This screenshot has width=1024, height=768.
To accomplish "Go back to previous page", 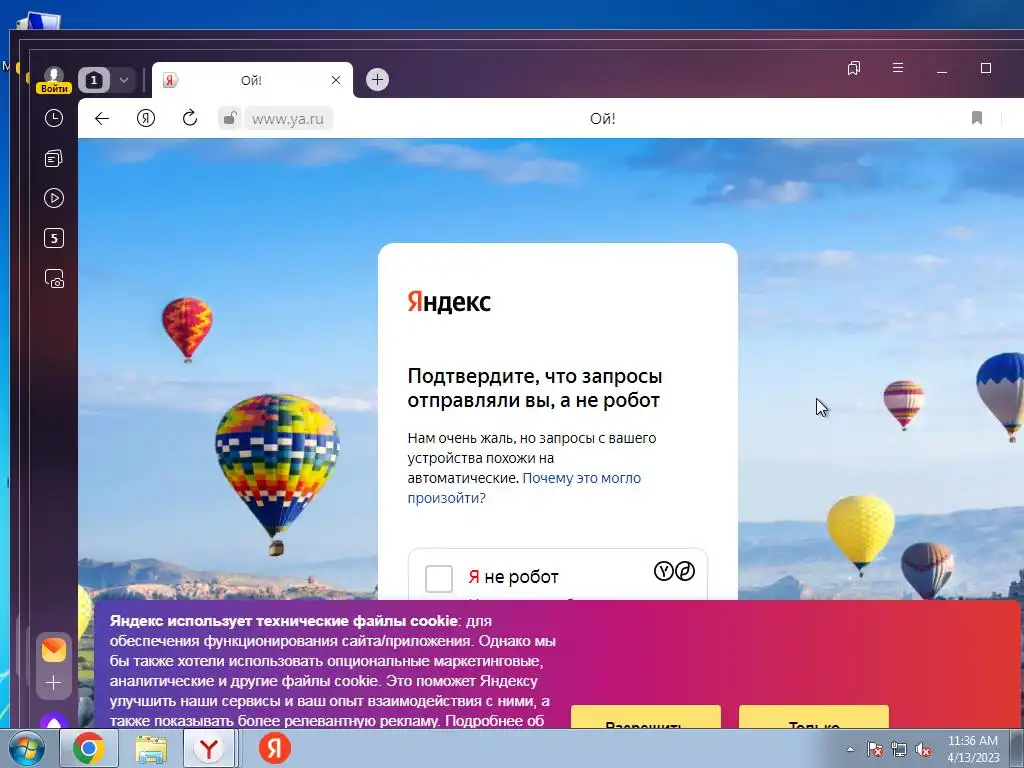I will click(102, 118).
